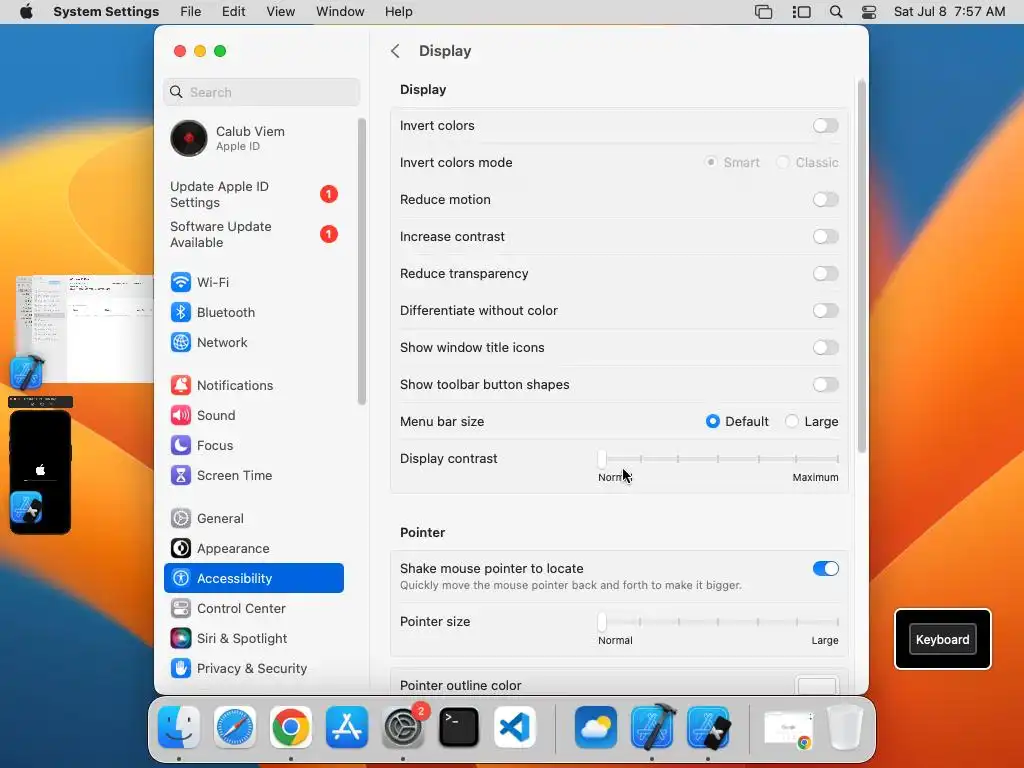Open the Focus moon icon
1024x768 pixels.
click(180, 445)
